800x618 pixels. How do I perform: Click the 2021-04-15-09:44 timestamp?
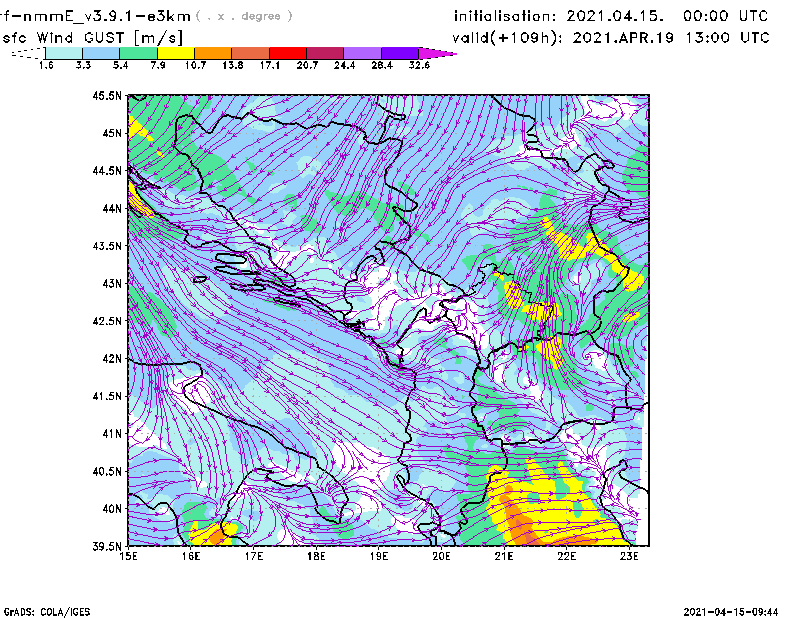coord(731,612)
